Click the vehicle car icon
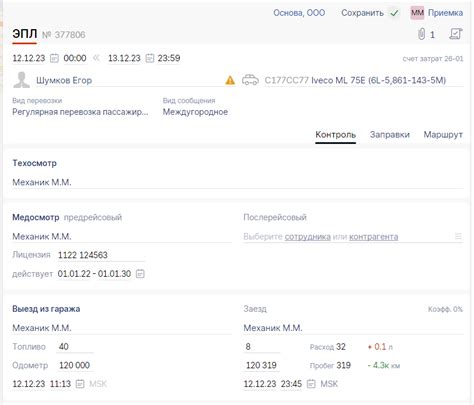The width and height of the screenshot is (474, 405). [x=250, y=80]
